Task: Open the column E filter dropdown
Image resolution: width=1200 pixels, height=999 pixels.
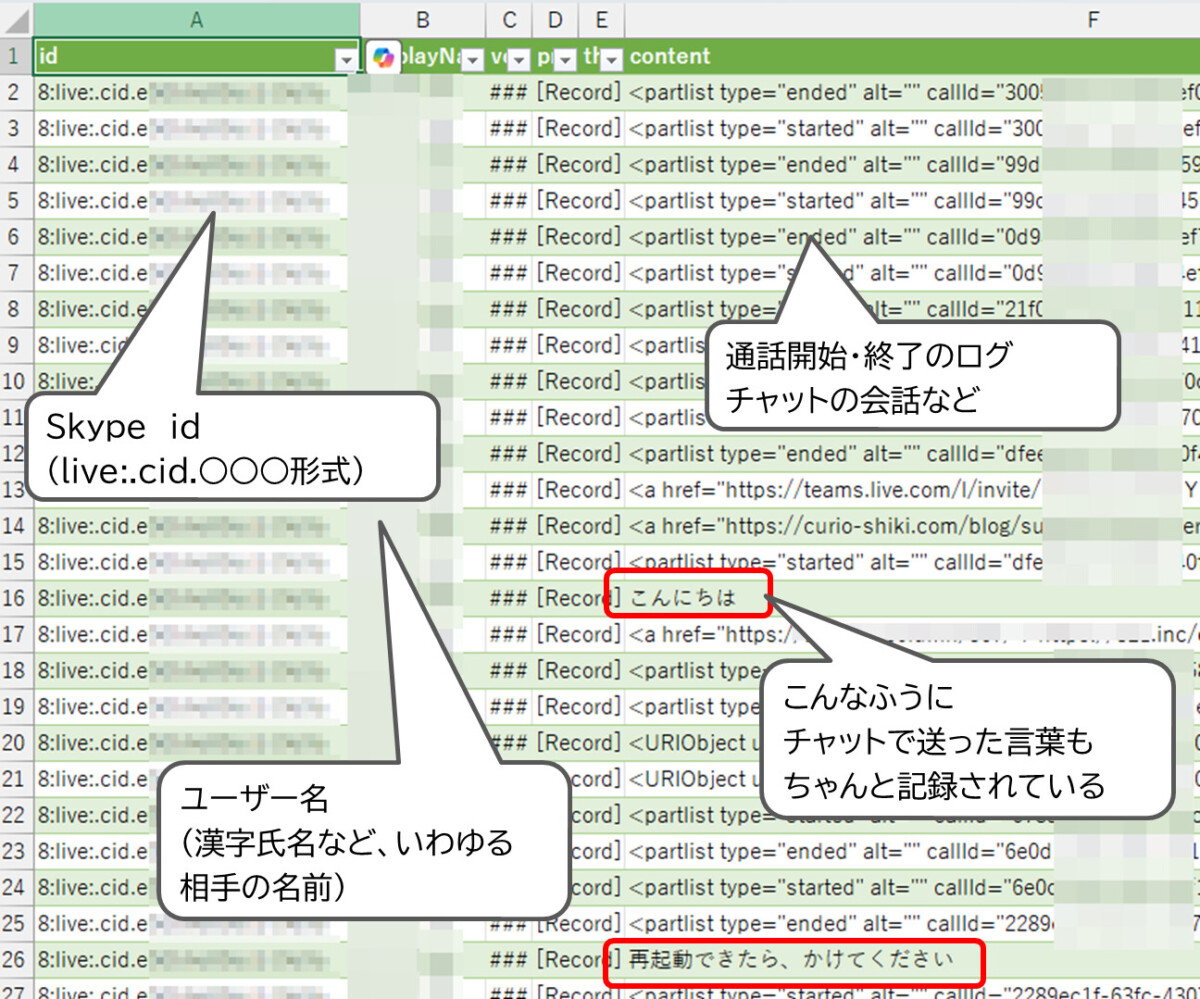Action: [x=611, y=59]
